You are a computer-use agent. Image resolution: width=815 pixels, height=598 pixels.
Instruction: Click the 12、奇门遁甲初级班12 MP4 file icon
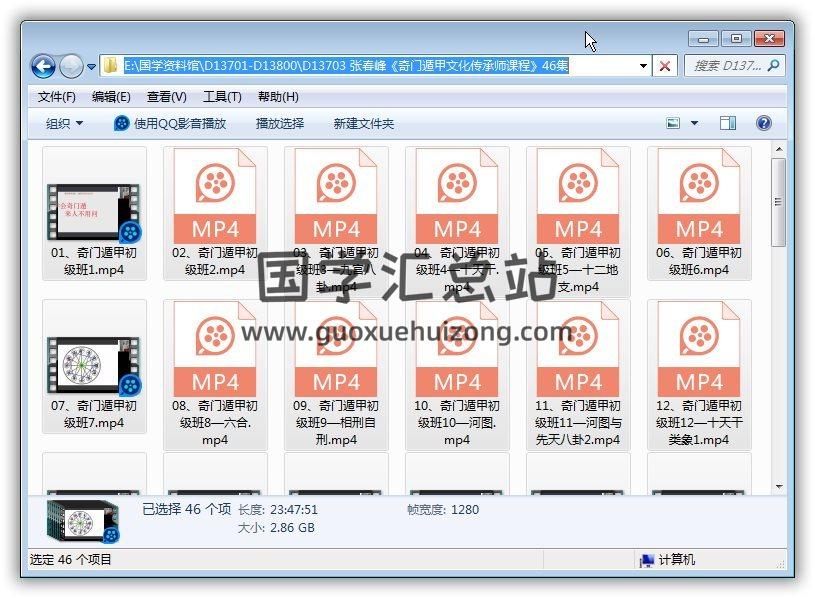click(698, 350)
